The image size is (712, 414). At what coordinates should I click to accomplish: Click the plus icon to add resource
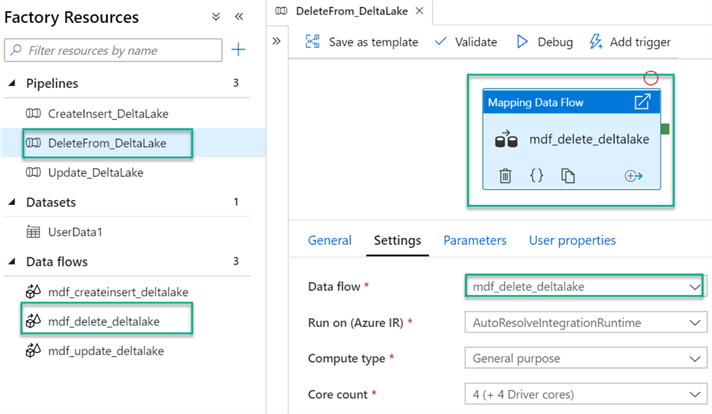238,50
